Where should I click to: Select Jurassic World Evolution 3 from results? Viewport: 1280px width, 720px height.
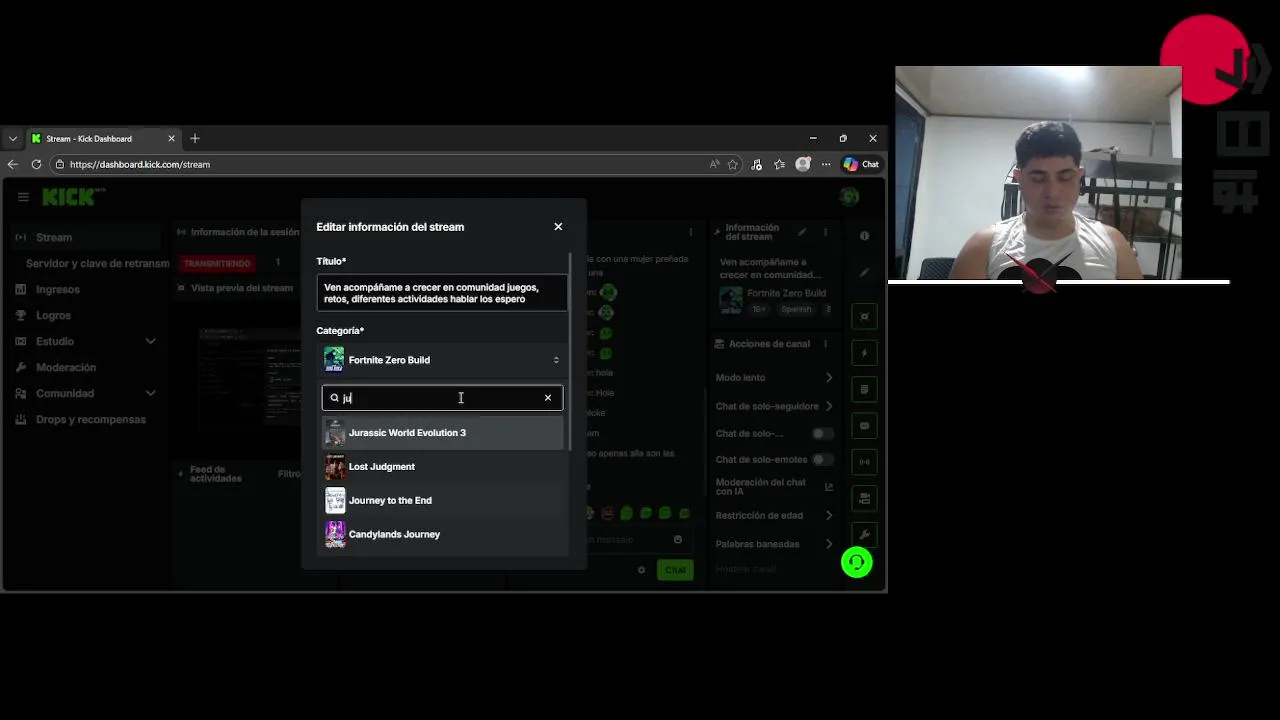442,433
